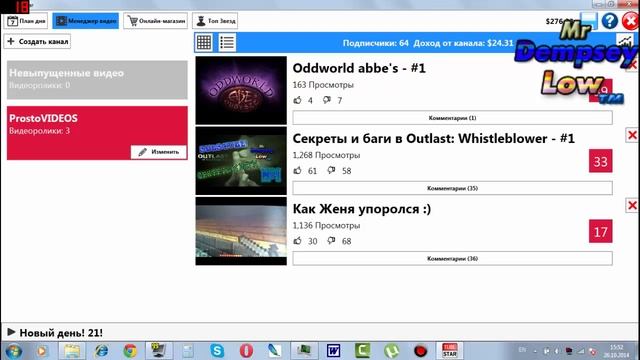Switch videos to grid view

coord(204,42)
